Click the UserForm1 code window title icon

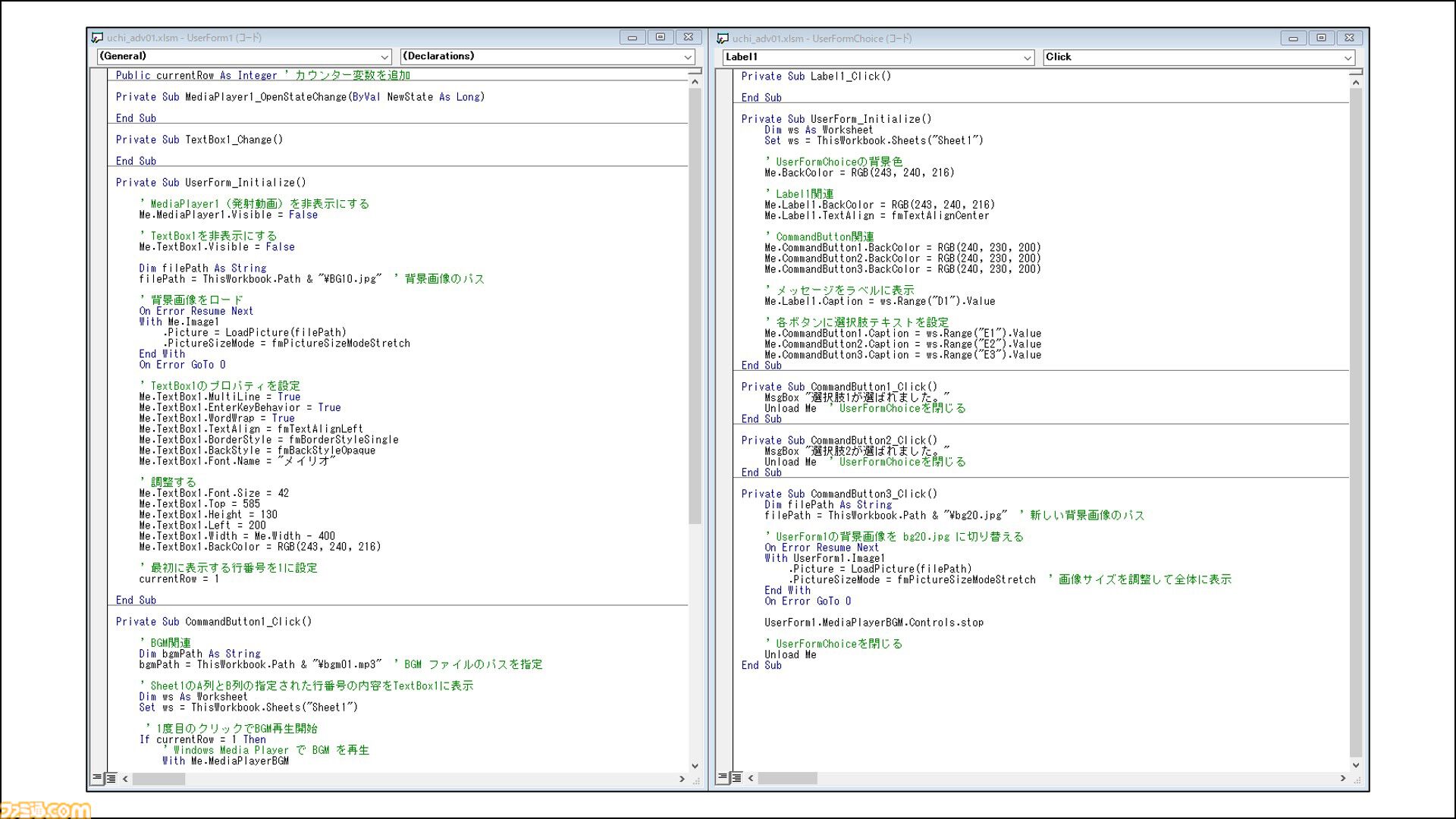click(x=97, y=37)
